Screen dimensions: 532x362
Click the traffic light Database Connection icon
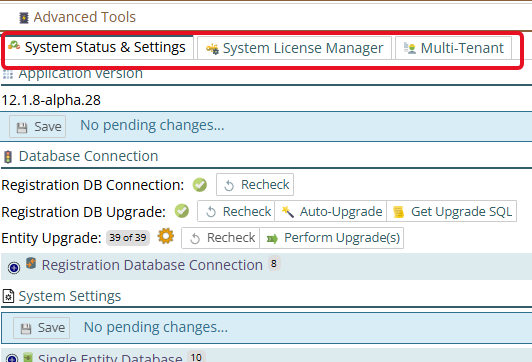coord(8,157)
